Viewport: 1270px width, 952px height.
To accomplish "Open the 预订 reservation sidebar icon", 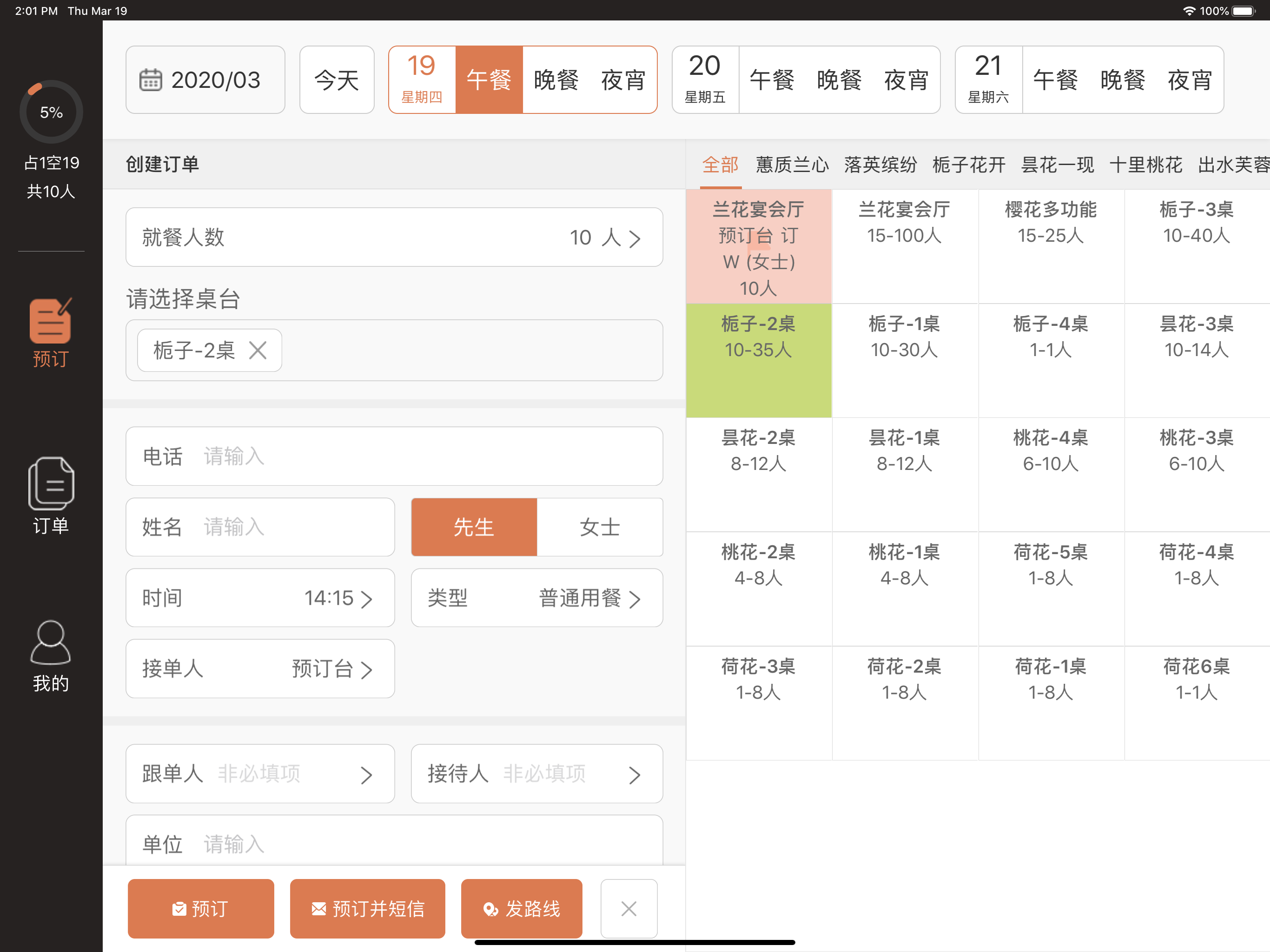I will pyautogui.click(x=51, y=332).
